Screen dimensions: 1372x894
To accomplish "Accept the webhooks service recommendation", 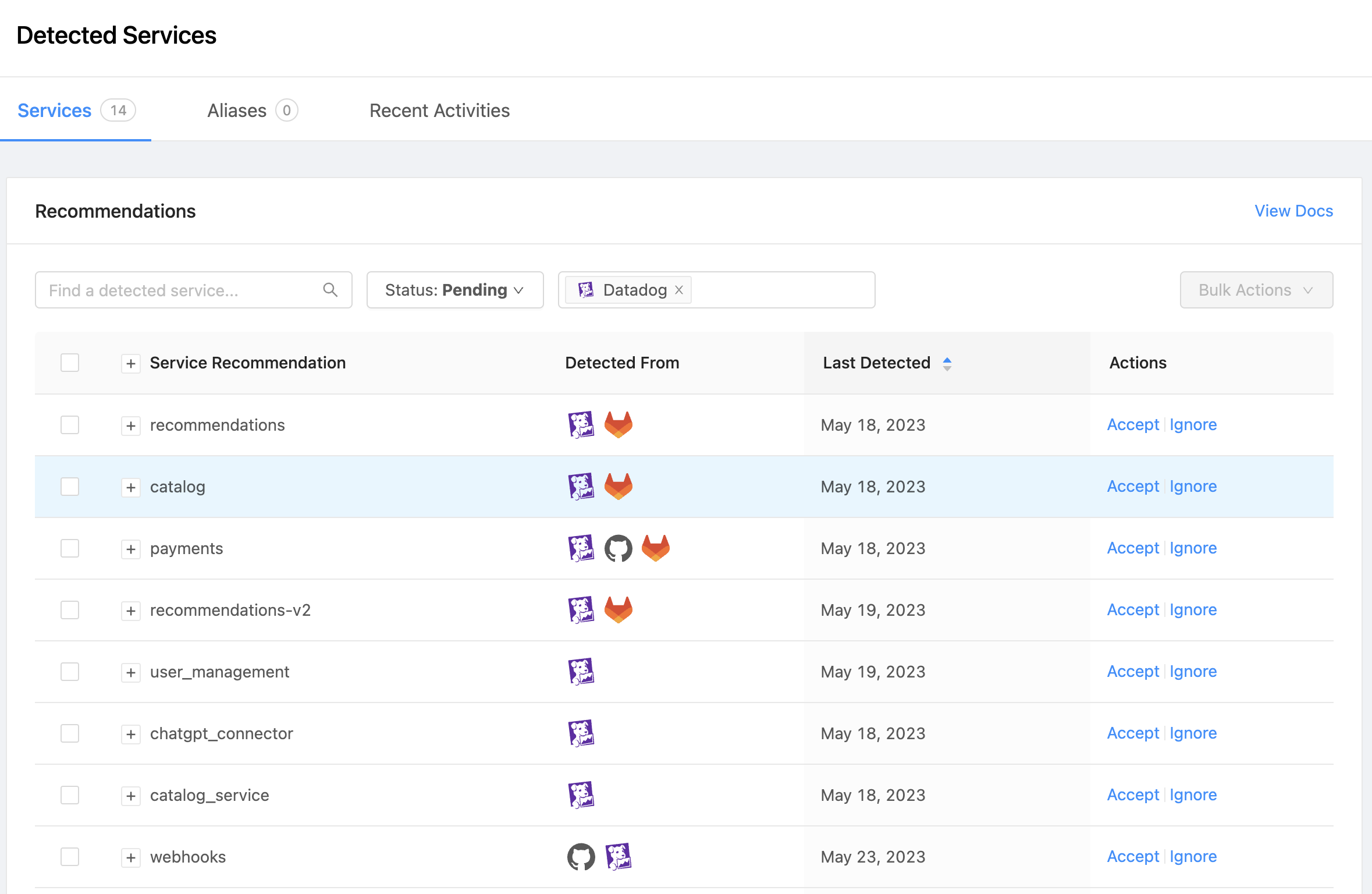I will pos(1132,857).
